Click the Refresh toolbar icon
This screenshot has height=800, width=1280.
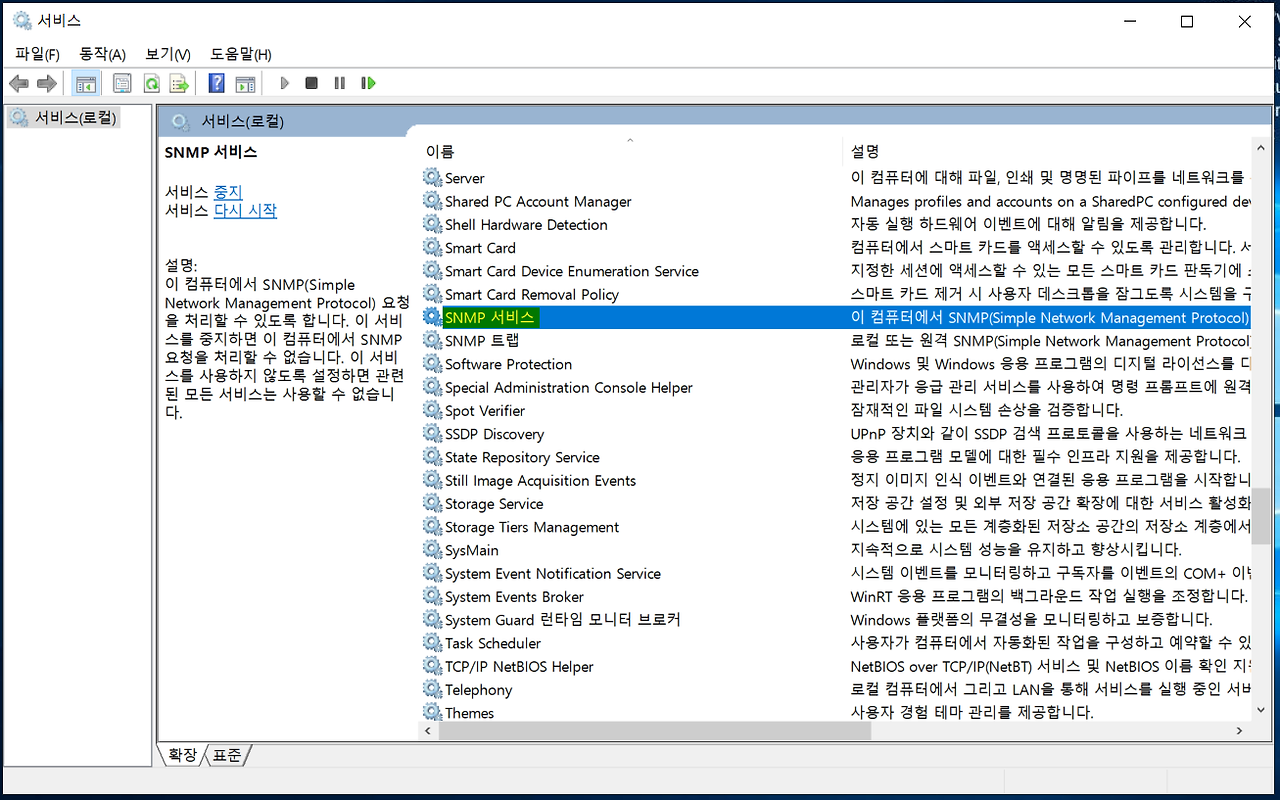click(x=151, y=83)
